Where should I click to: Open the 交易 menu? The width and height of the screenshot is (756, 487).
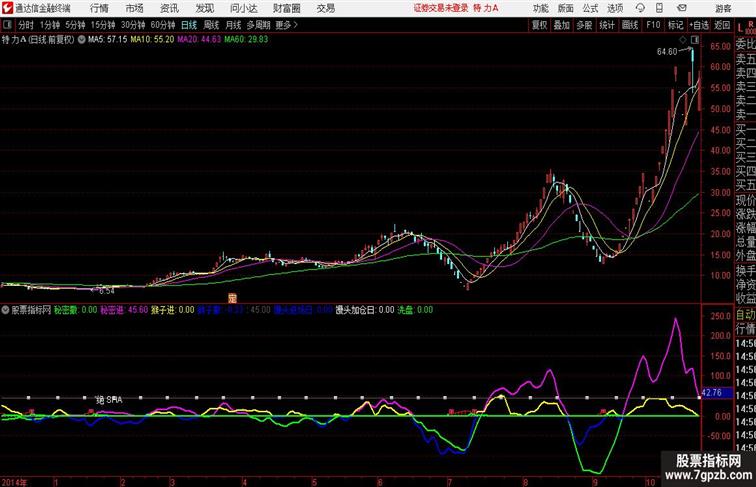pyautogui.click(x=325, y=8)
